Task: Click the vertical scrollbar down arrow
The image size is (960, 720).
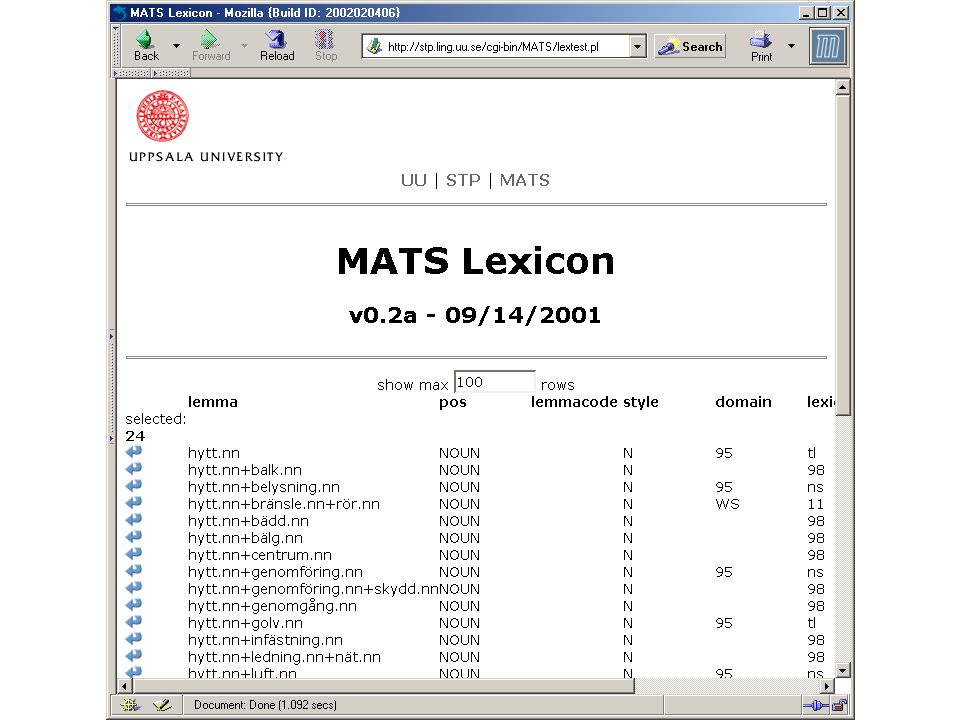Action: (842, 670)
